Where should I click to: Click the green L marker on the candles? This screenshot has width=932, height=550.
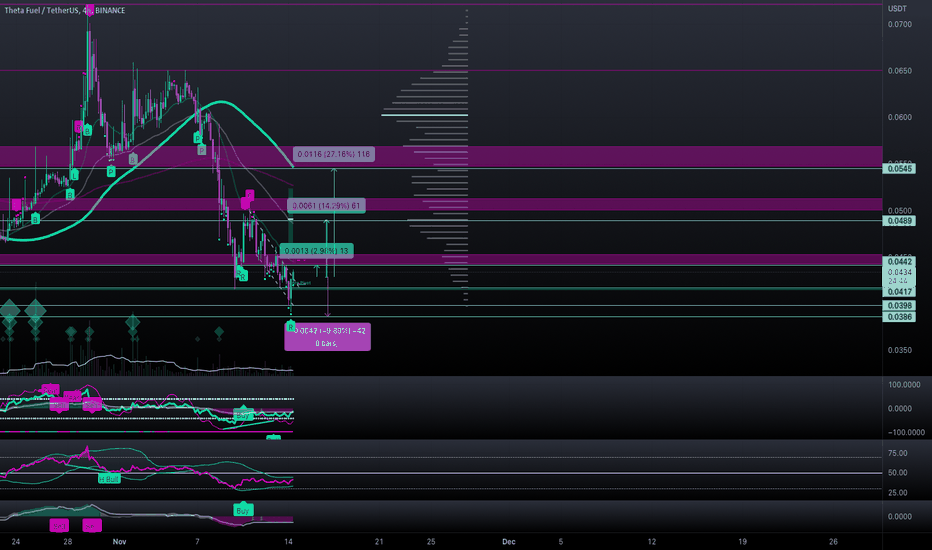pos(74,175)
